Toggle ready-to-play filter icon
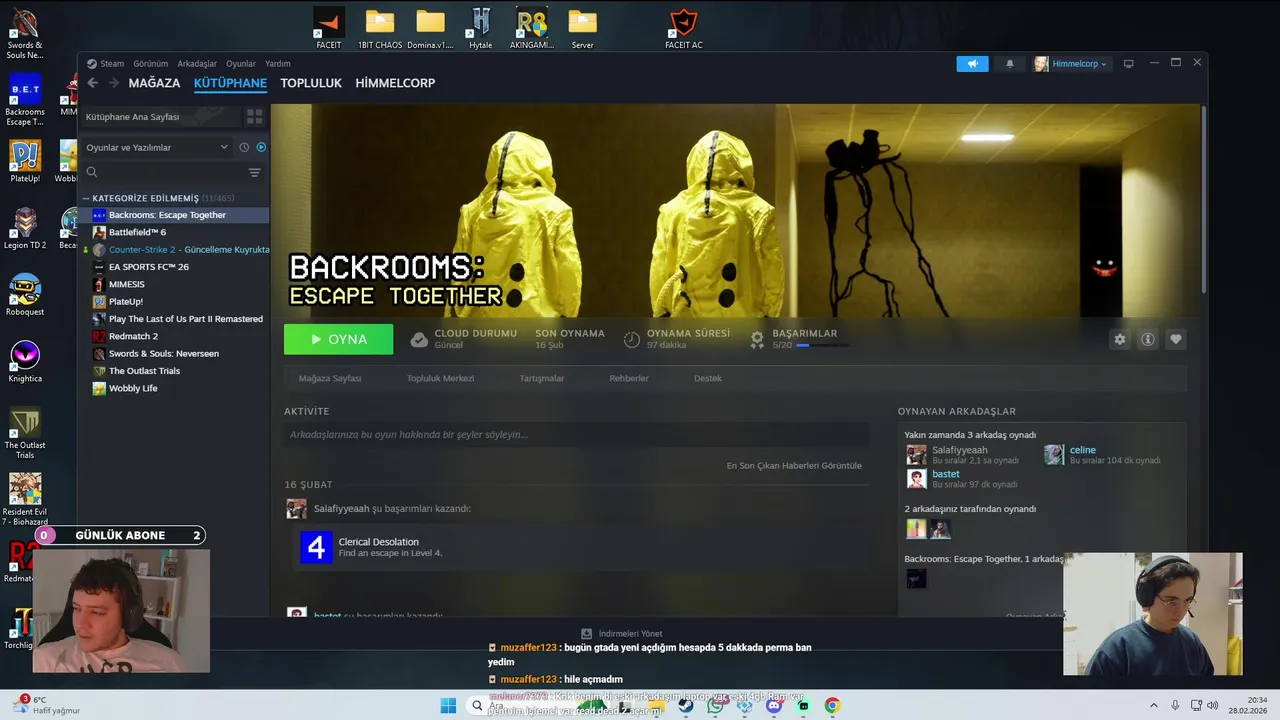 (x=261, y=147)
